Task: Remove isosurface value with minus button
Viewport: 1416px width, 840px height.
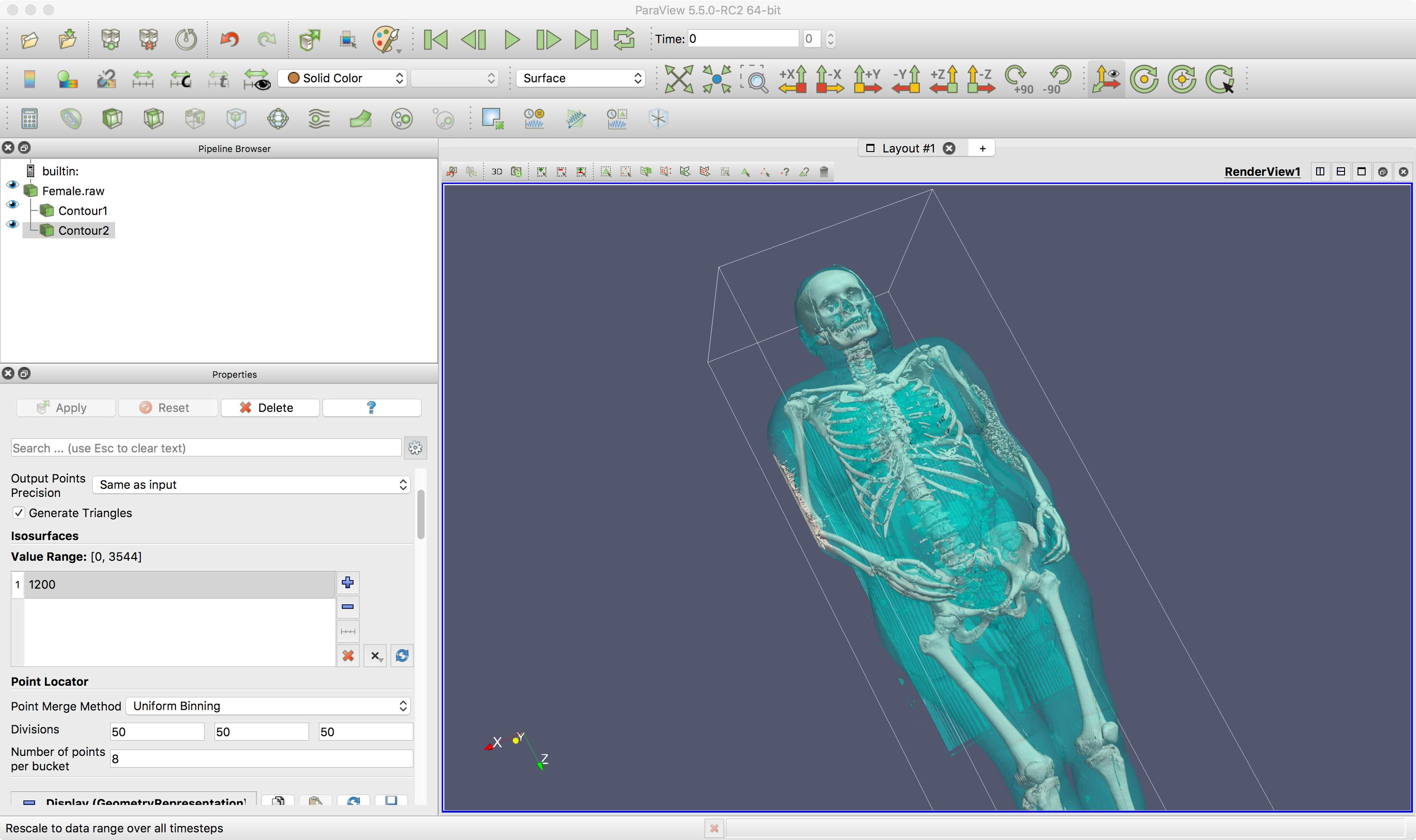Action: tap(348, 607)
